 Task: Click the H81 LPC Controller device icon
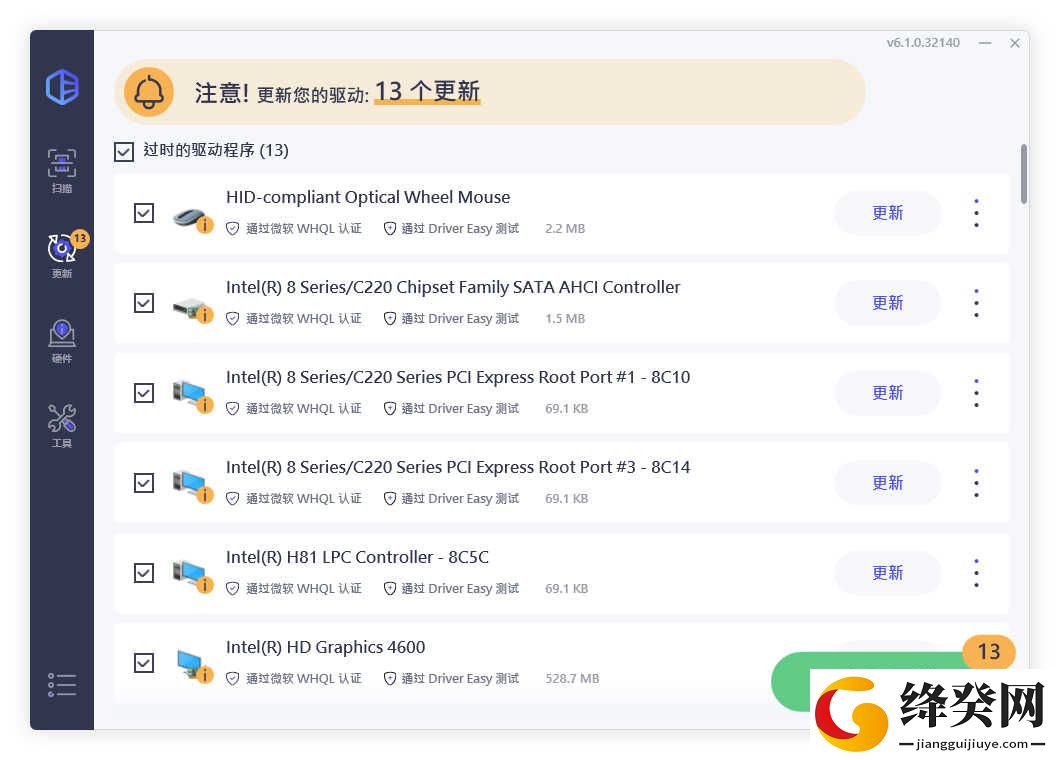pyautogui.click(x=193, y=576)
